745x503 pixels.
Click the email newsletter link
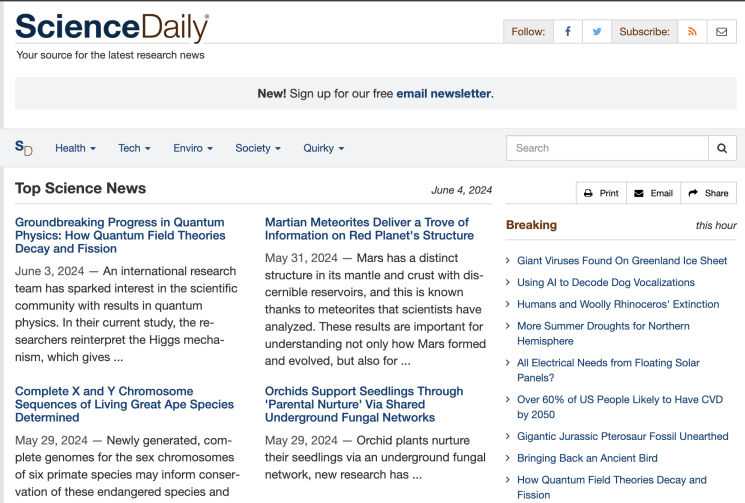point(443,94)
